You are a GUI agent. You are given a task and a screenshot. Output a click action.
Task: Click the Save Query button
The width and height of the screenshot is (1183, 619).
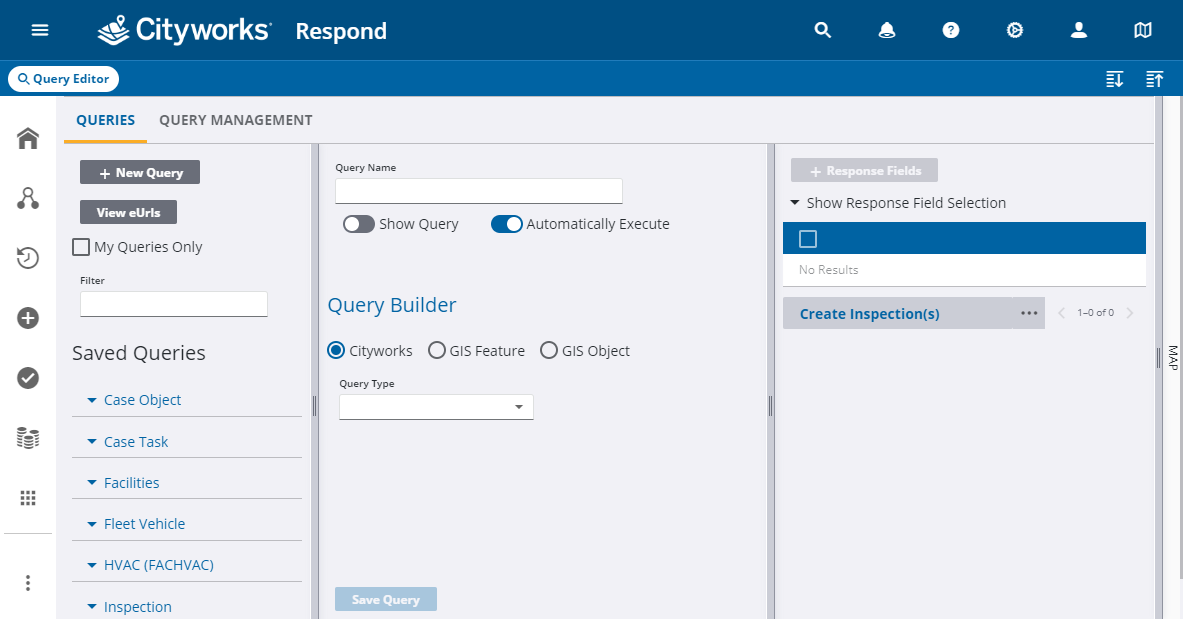pyautogui.click(x=386, y=599)
